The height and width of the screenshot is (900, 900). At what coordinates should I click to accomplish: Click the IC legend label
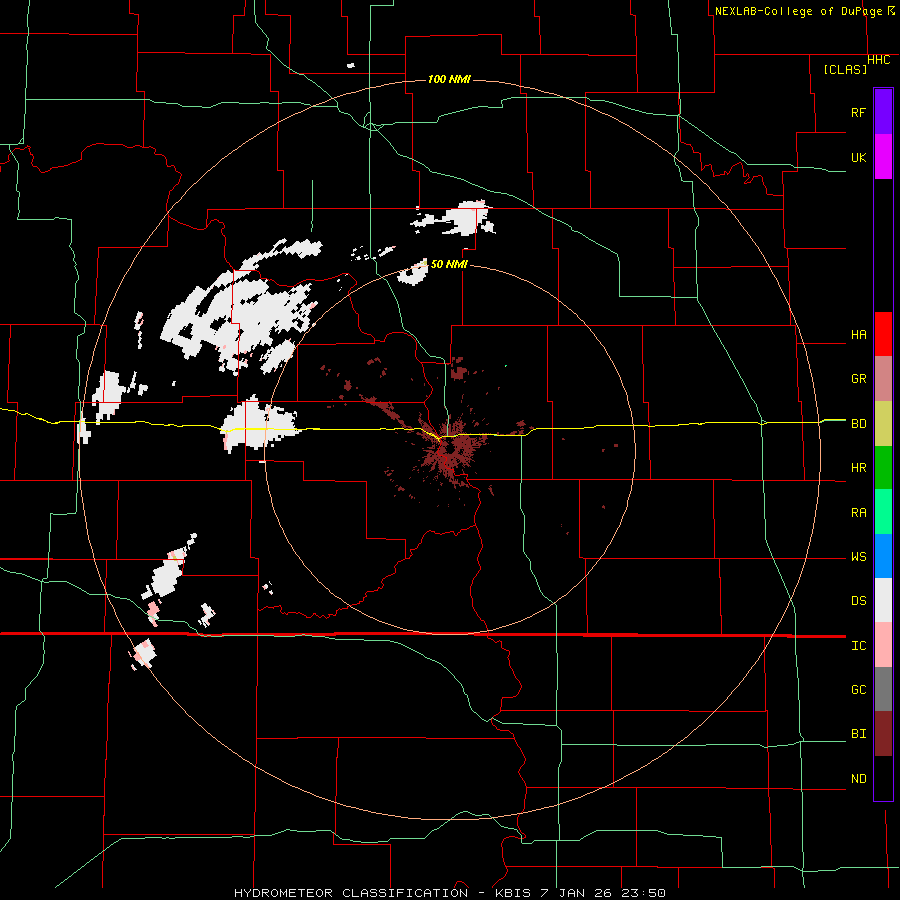(858, 646)
